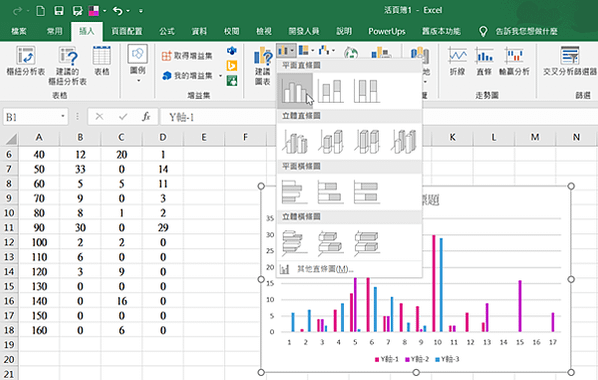Click the Y軸-2 purple legend entry
The height and width of the screenshot is (380, 598).
coord(416,359)
